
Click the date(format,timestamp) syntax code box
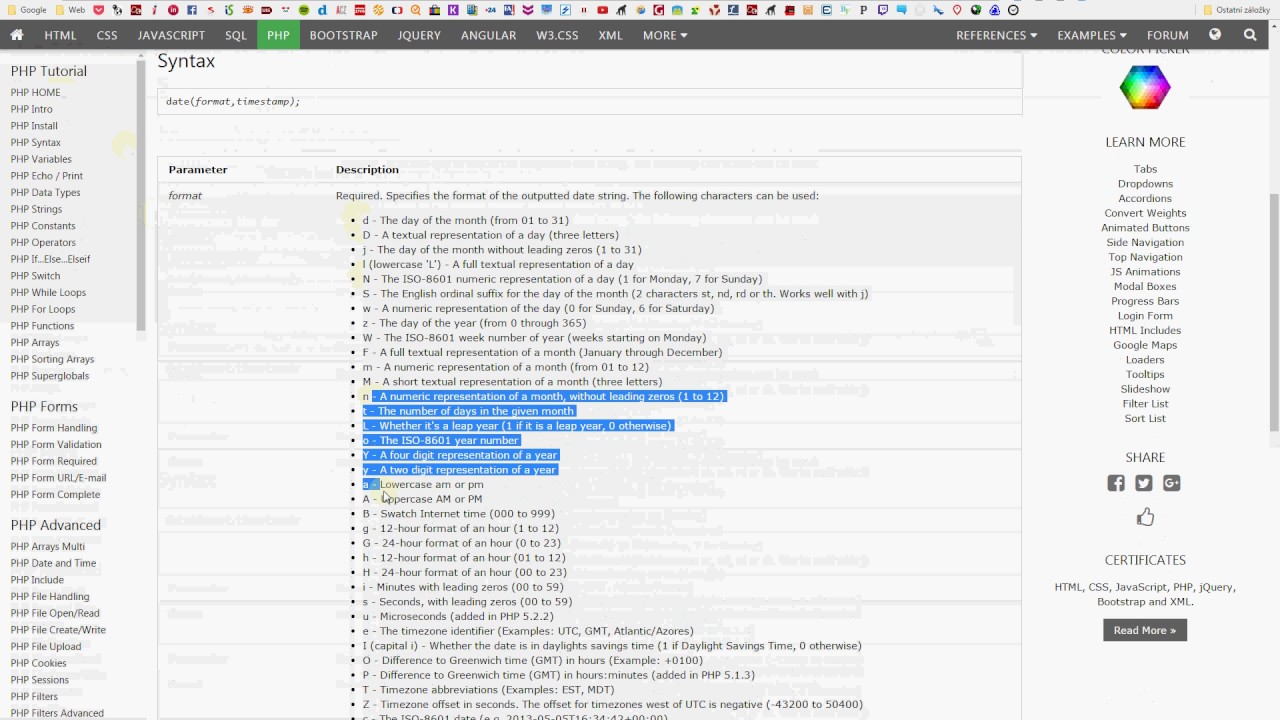[x=590, y=101]
